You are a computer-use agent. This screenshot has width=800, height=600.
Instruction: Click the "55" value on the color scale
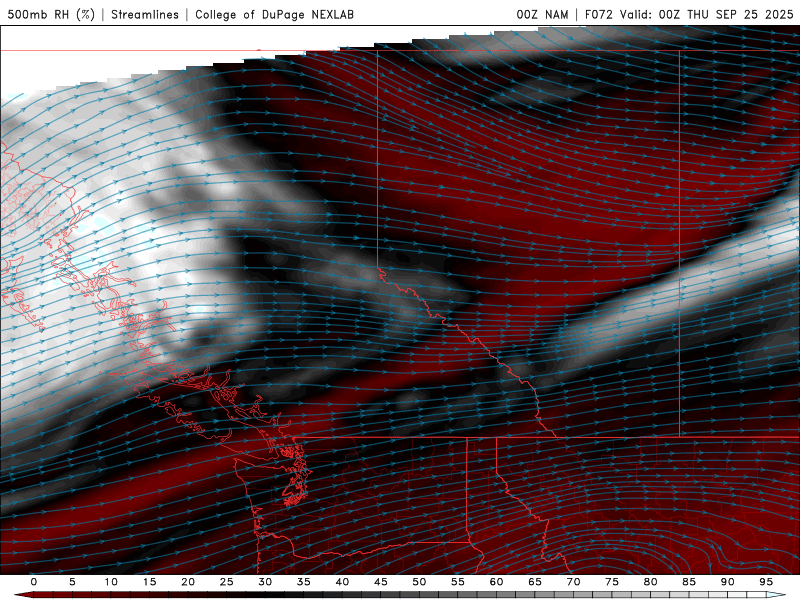(x=457, y=582)
